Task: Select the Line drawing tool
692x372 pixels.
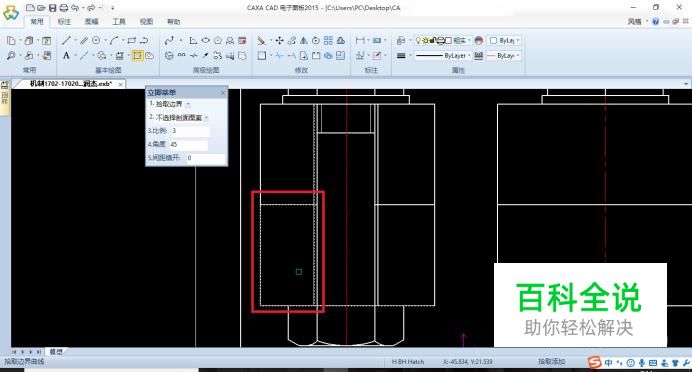Action: (x=66, y=41)
